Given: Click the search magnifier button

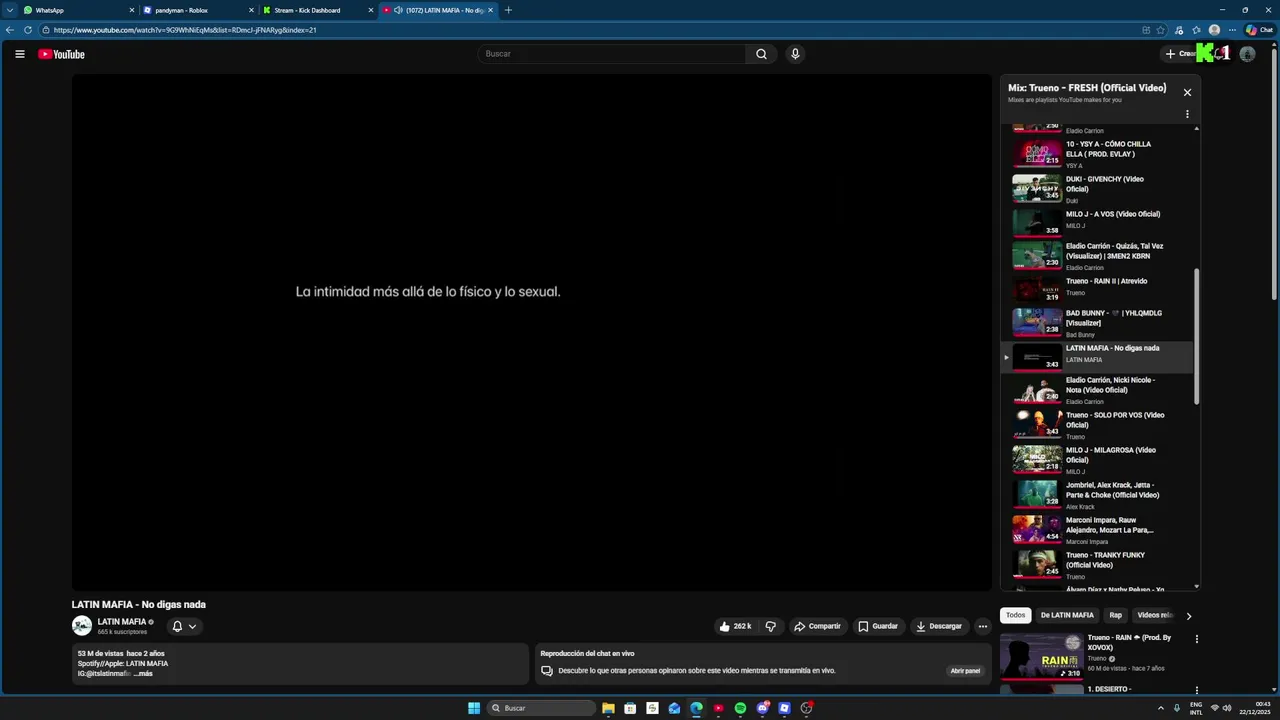Looking at the screenshot, I should click(761, 54).
